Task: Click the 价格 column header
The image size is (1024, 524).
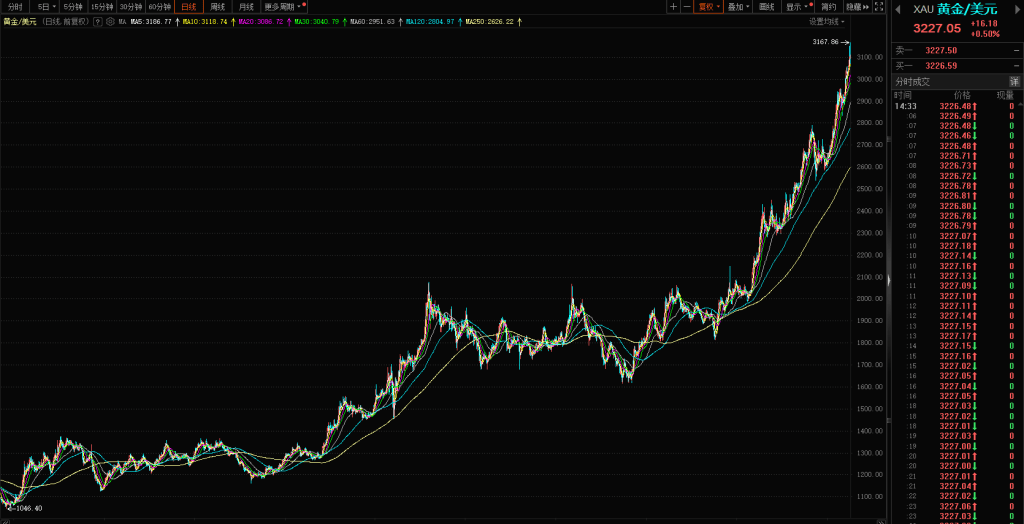Action: pos(962,95)
